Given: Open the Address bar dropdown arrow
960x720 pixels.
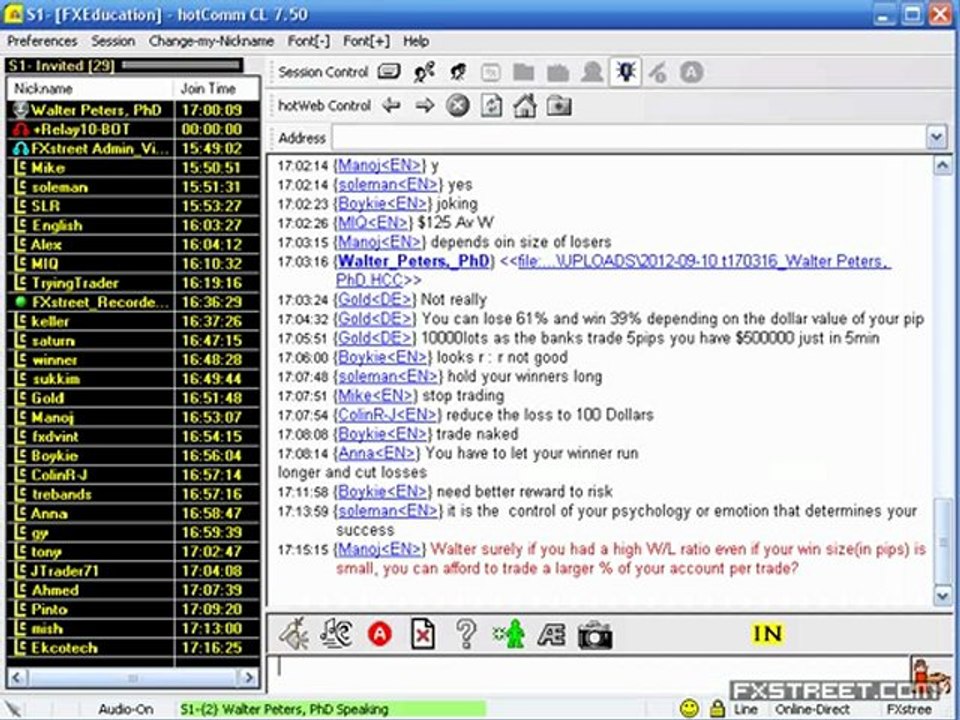Looking at the screenshot, I should (x=937, y=137).
